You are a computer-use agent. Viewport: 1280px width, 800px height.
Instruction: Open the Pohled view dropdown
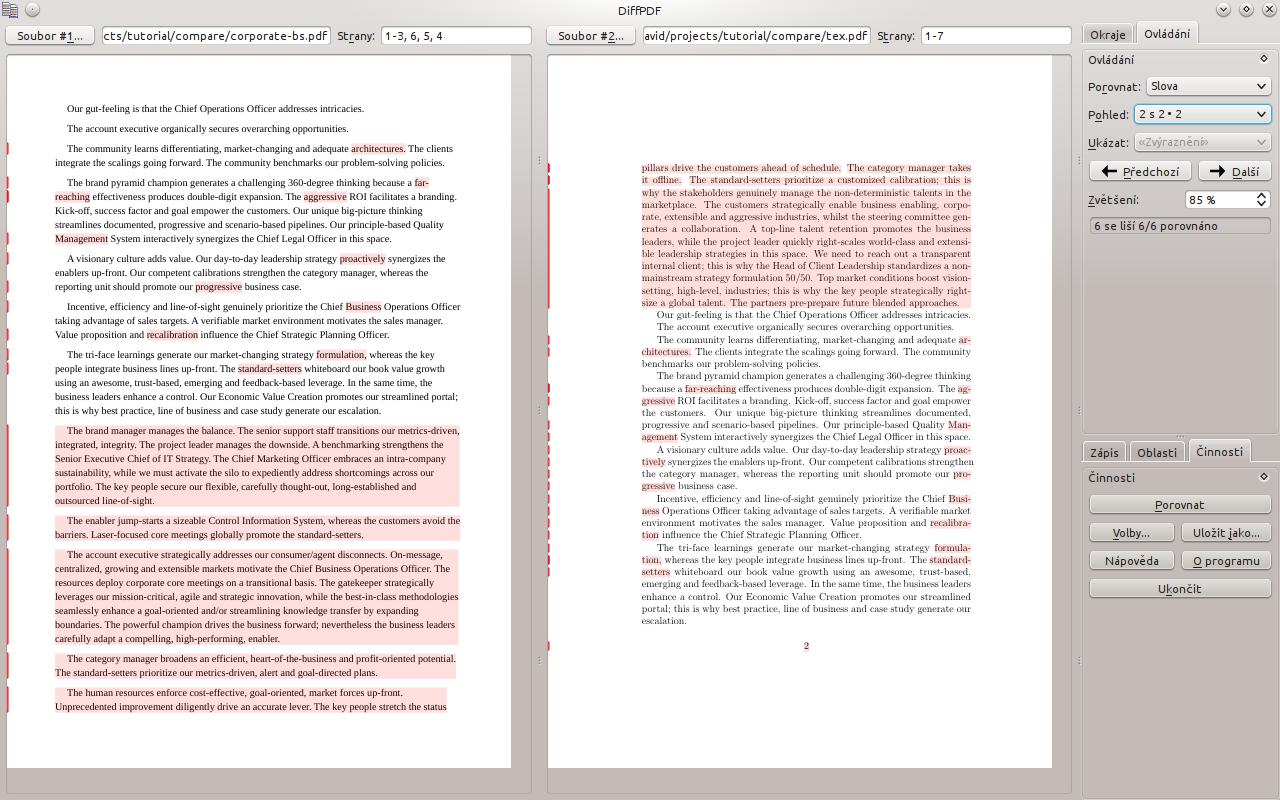pyautogui.click(x=1202, y=114)
